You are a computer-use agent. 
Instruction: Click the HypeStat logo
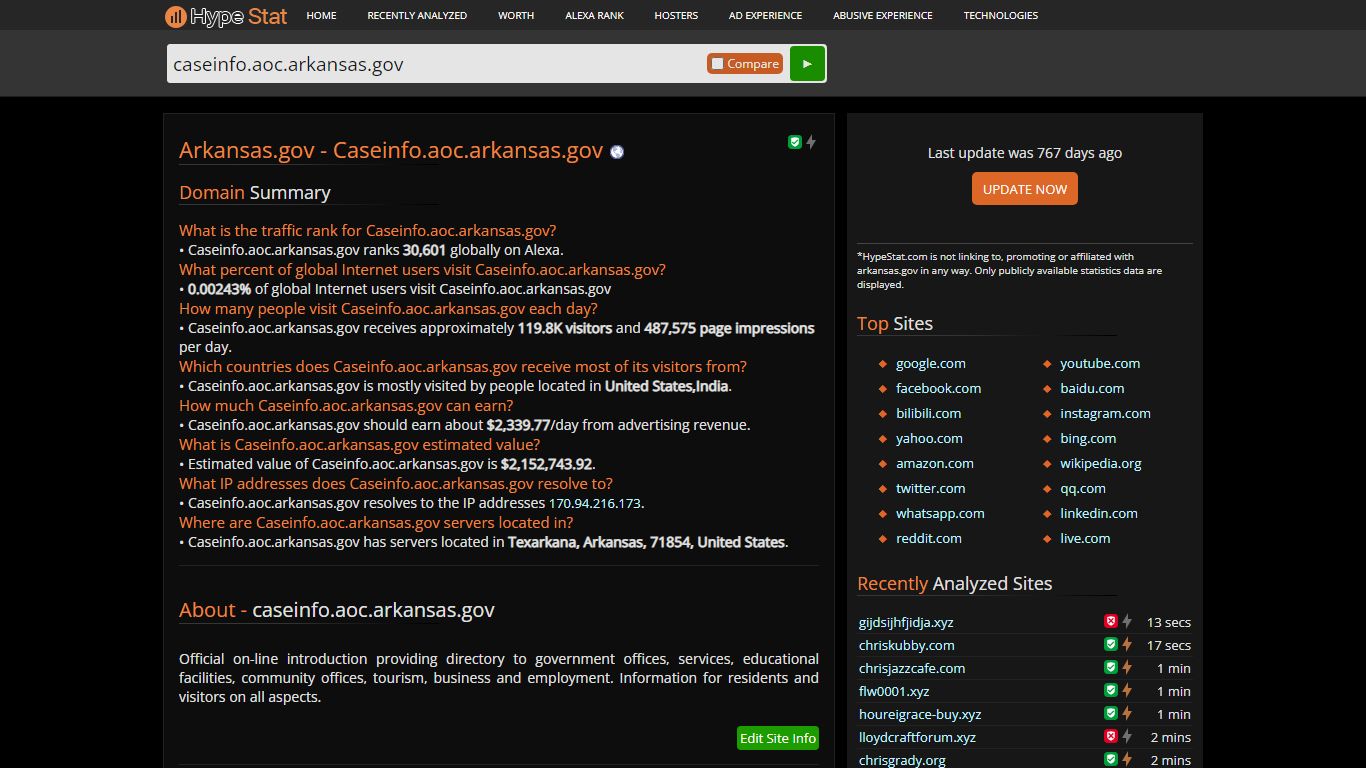click(x=226, y=16)
